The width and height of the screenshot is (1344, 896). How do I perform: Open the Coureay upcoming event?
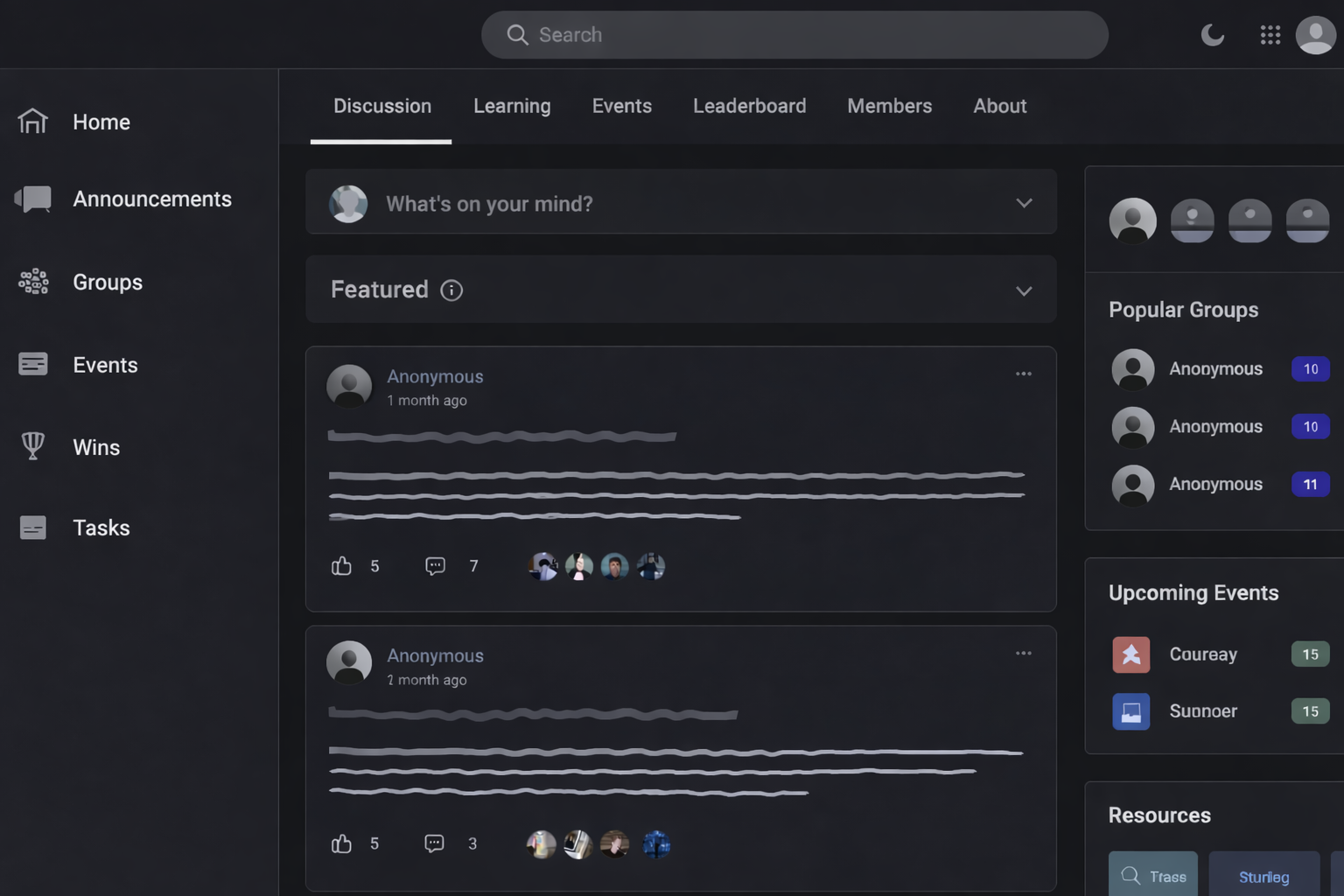click(x=1203, y=654)
